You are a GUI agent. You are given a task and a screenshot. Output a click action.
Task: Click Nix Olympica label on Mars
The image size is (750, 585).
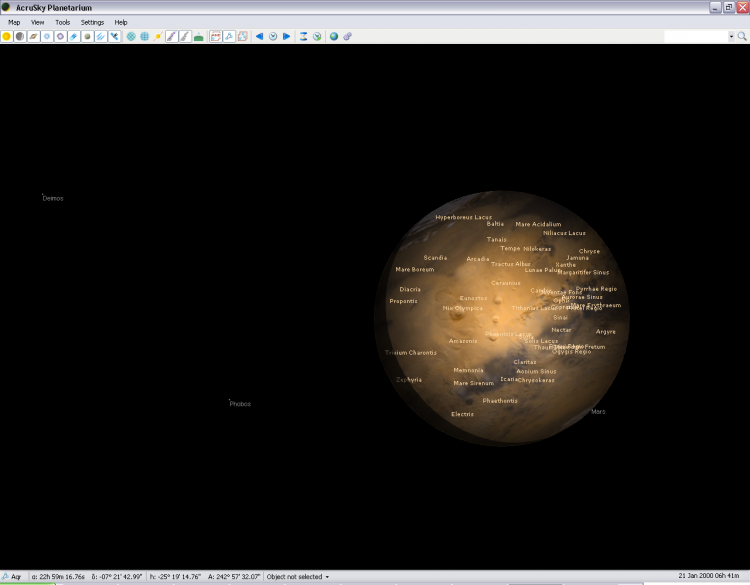pos(463,308)
